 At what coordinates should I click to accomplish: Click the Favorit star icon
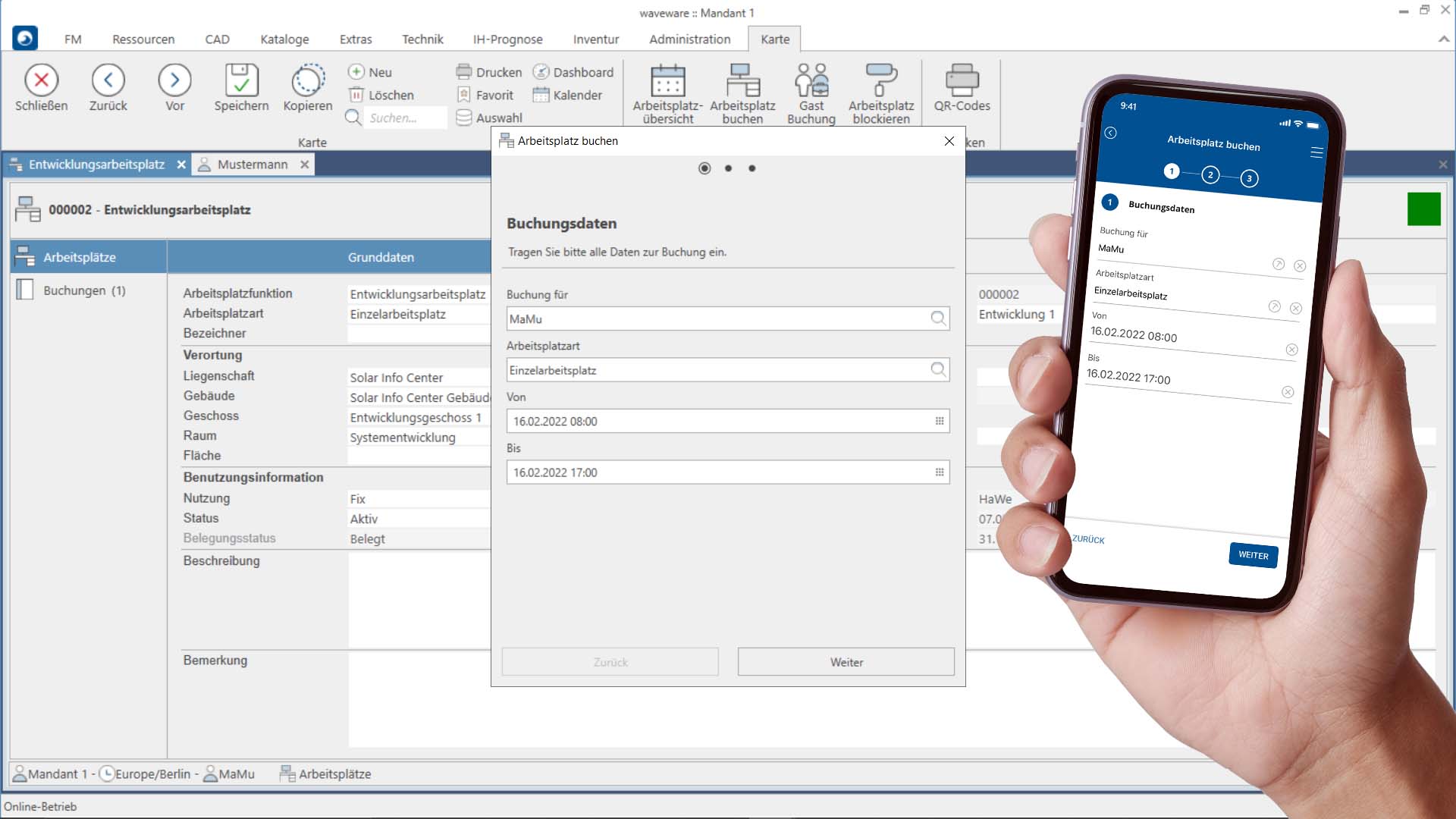coord(464,95)
